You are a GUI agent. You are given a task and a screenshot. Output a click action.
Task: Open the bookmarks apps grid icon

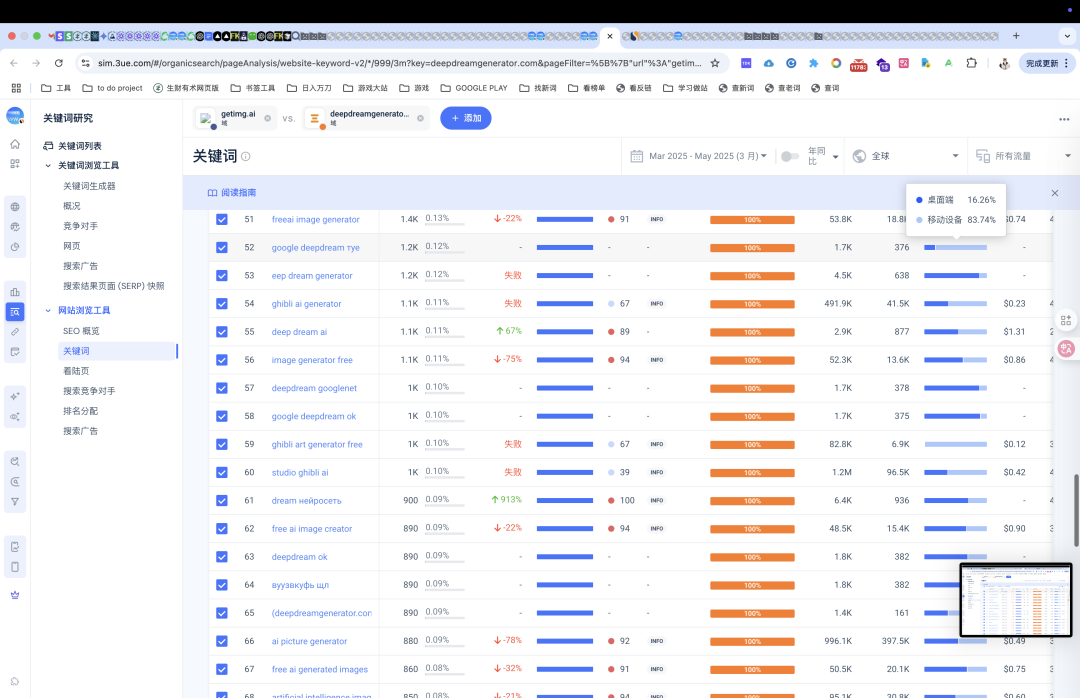click(x=17, y=88)
